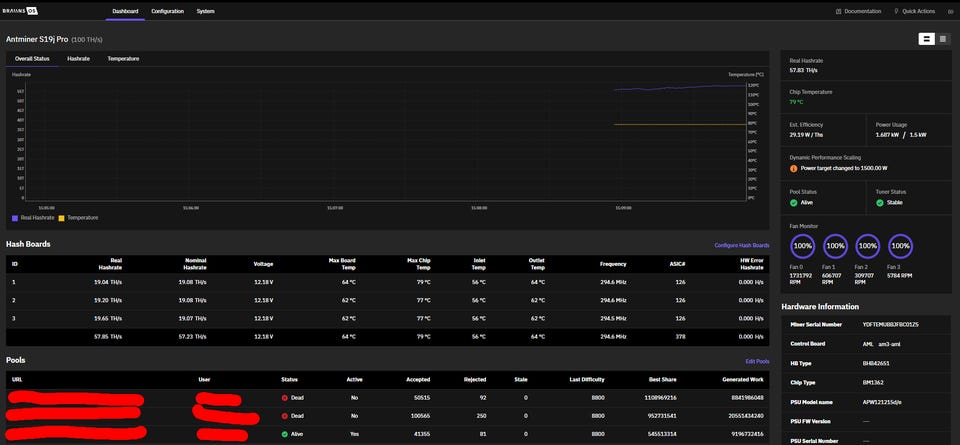This screenshot has height=445, width=960.
Task: Click the red Dead icon in the second pool row
Action: 285,416
